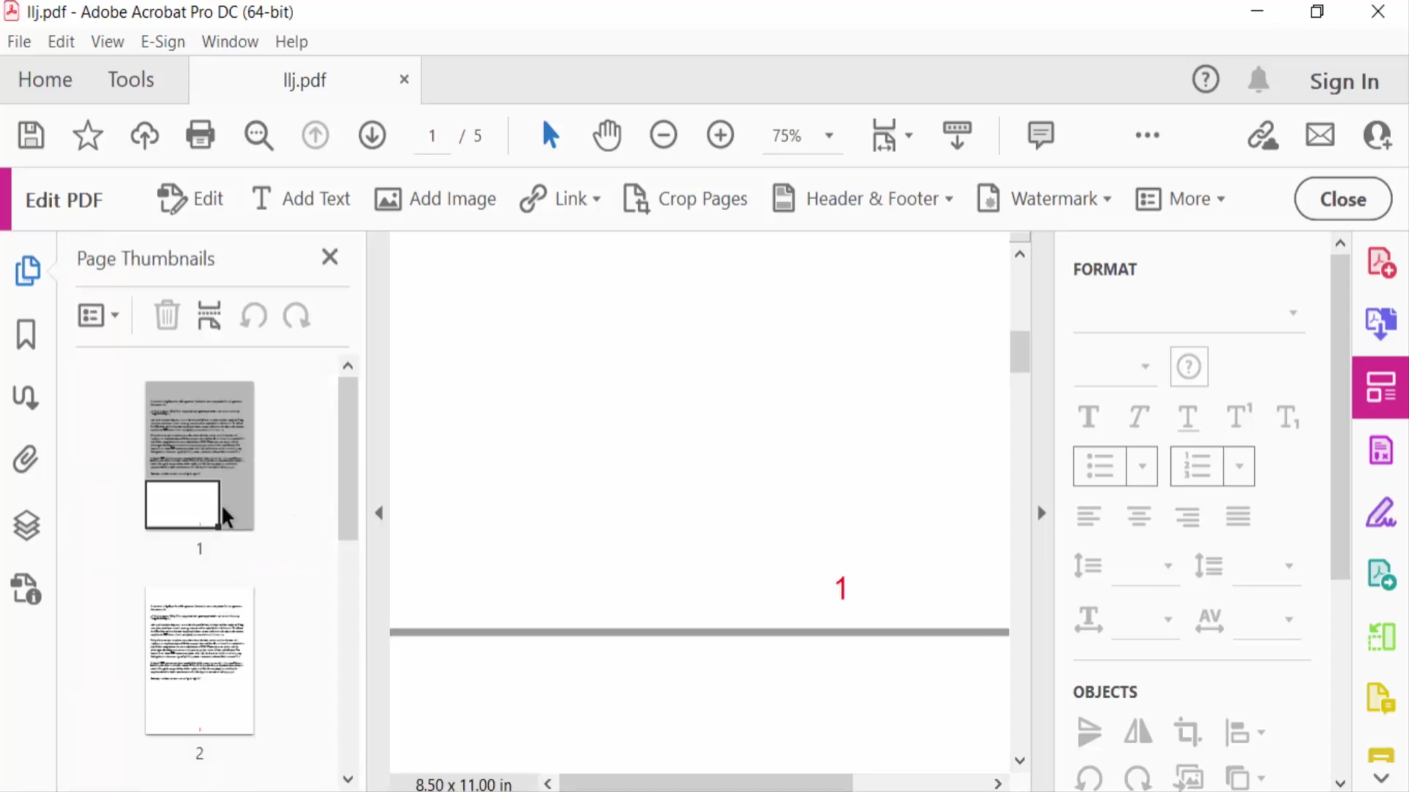Click Close button in Edit PDF toolbar
1409x792 pixels.
click(1342, 199)
